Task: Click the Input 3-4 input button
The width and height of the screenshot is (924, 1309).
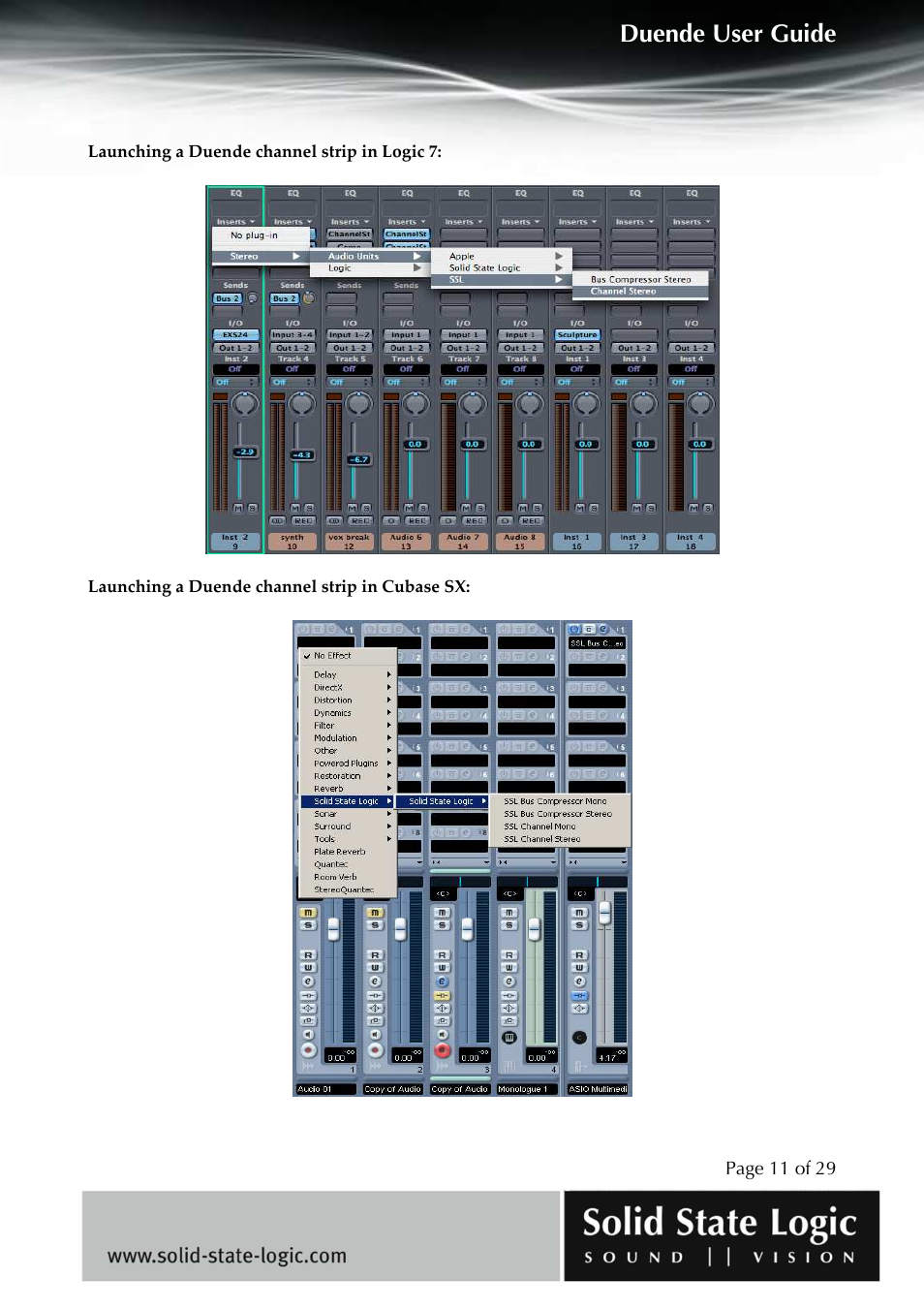Action: click(x=293, y=335)
